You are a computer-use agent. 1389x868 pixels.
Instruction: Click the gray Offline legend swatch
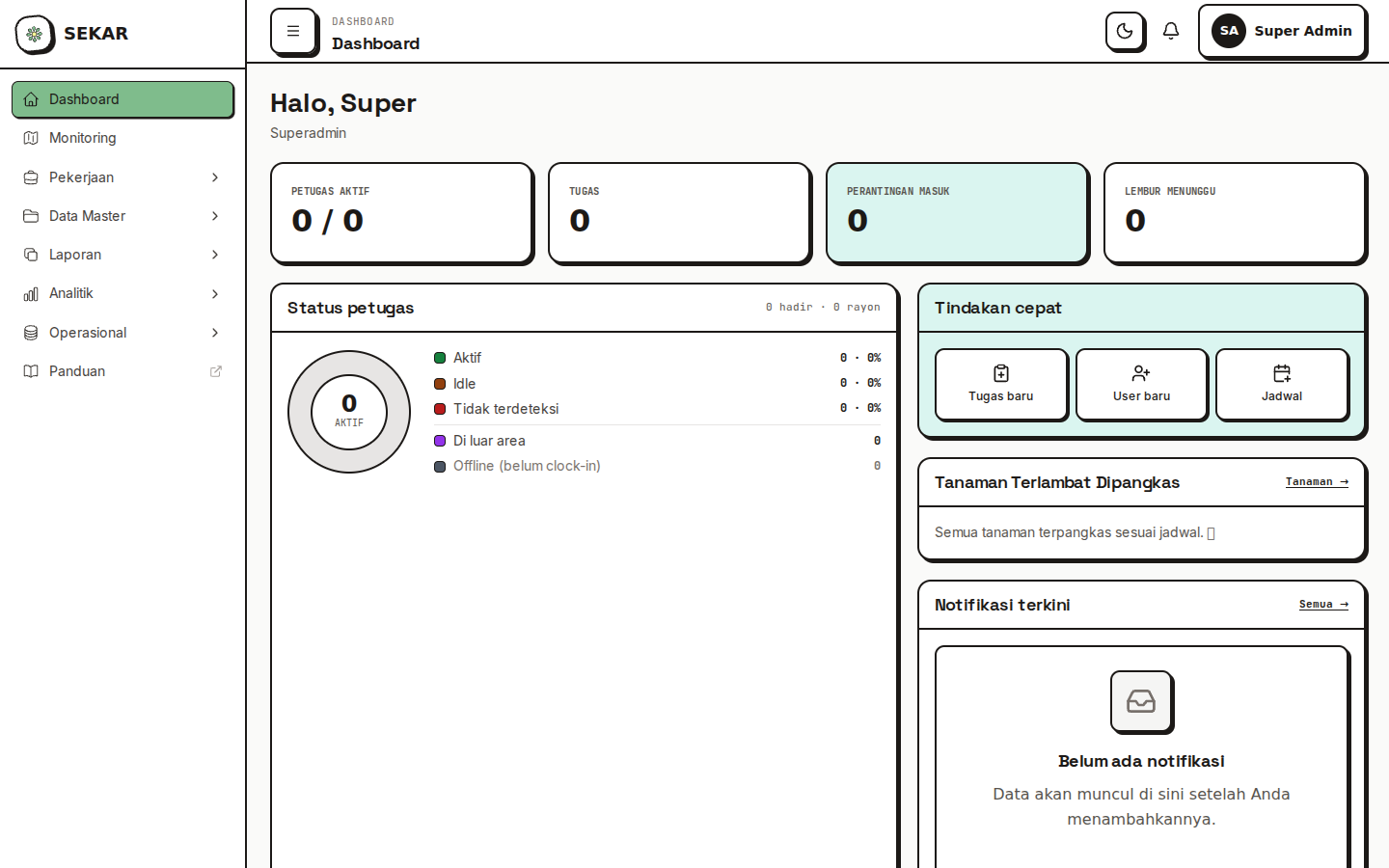click(440, 466)
